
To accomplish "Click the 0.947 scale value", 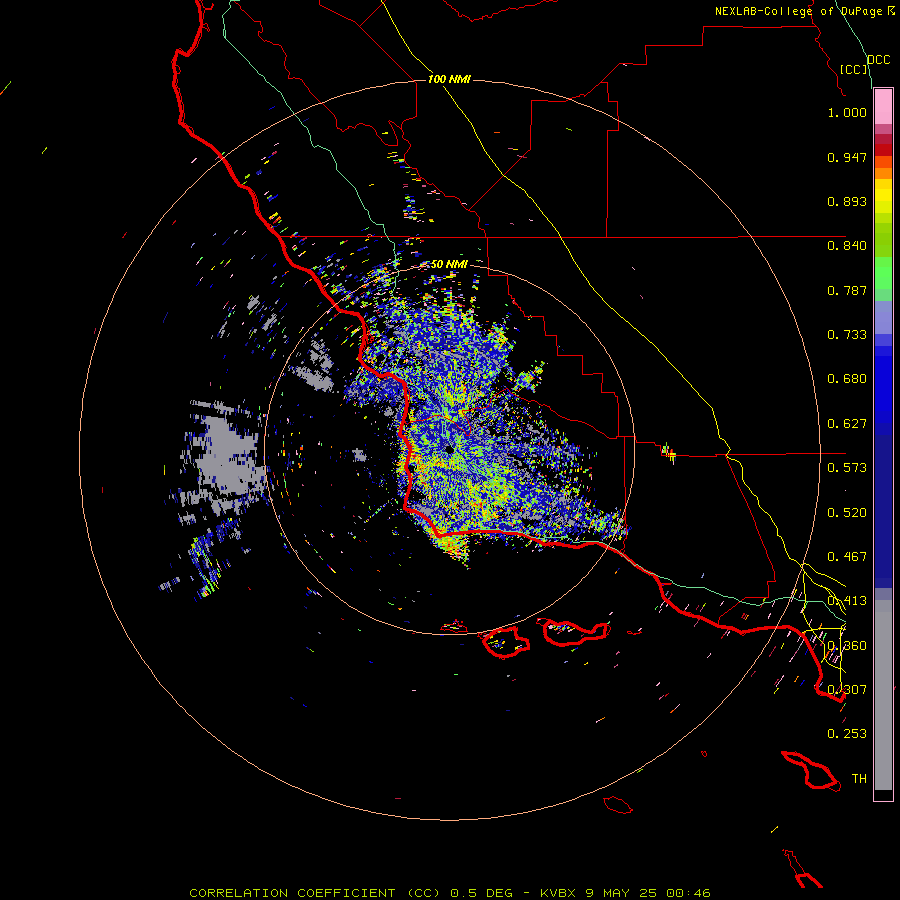I will [847, 157].
